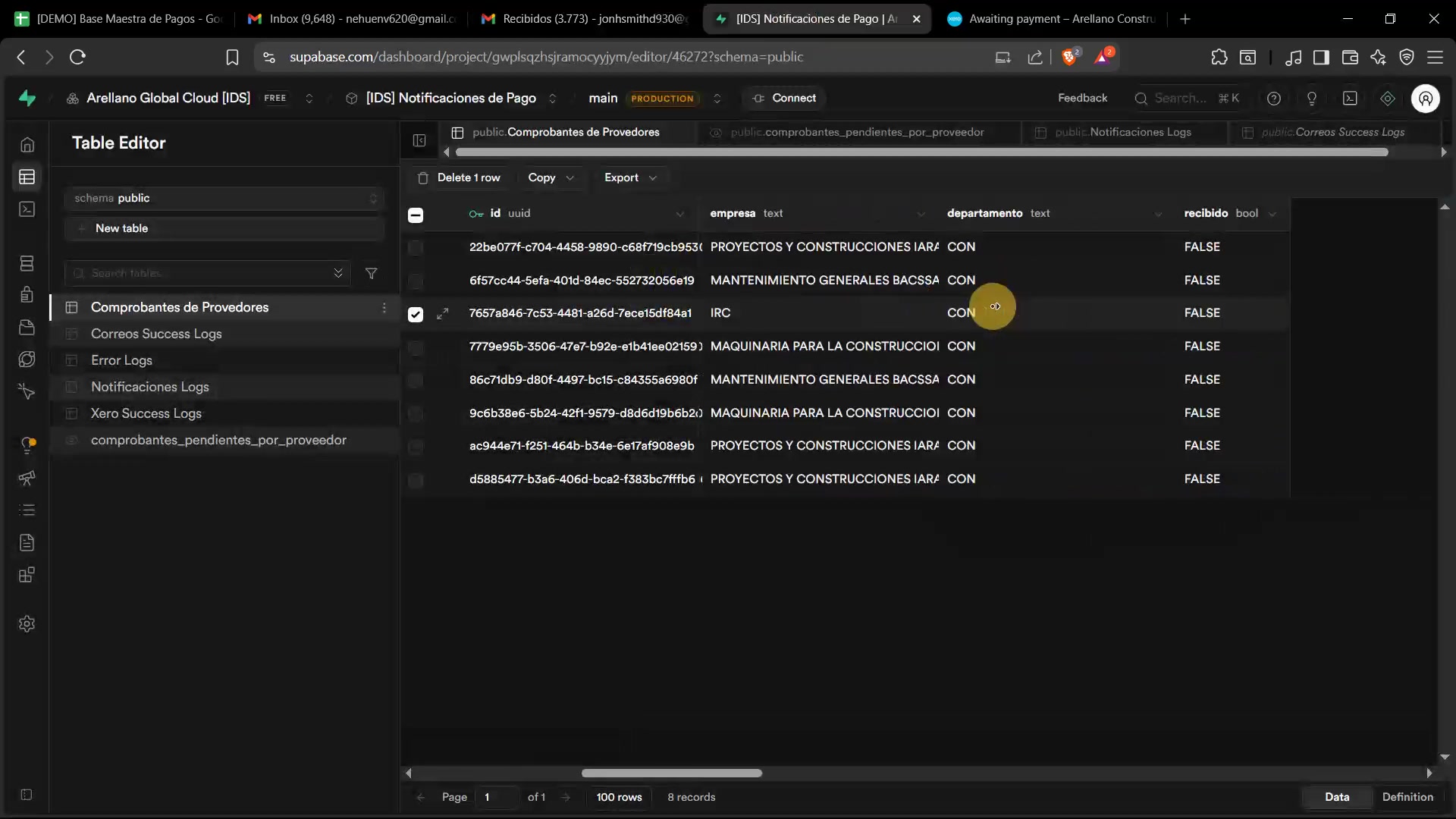Check the first row checkbox 22be077f

(416, 247)
